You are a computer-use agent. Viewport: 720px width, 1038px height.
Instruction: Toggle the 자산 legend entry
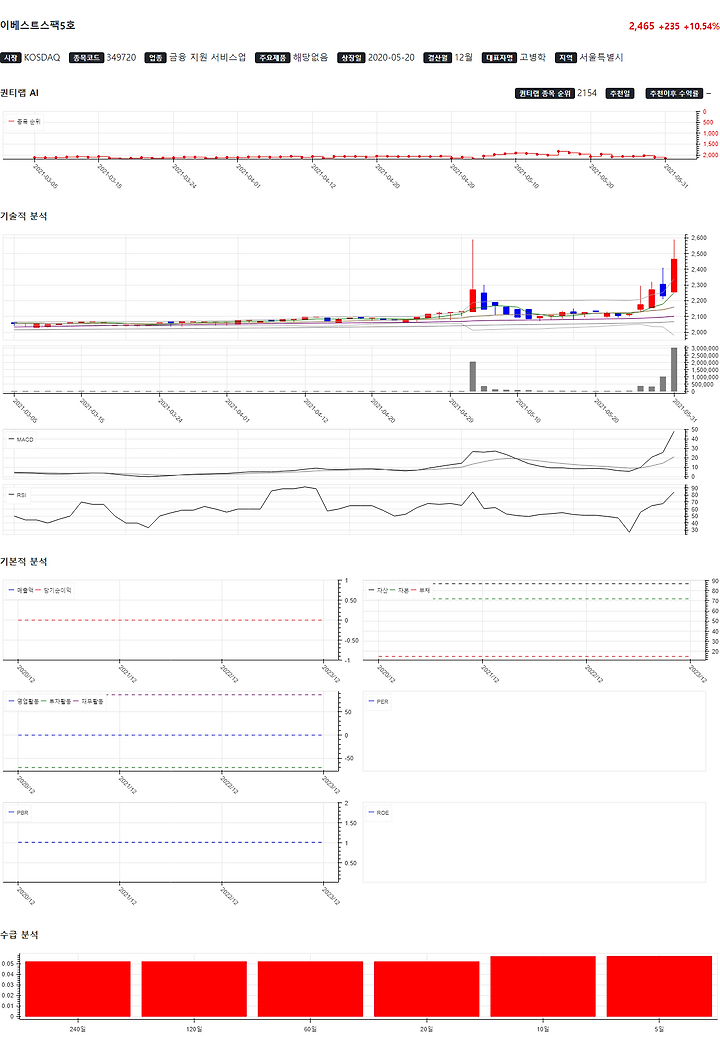[x=379, y=590]
